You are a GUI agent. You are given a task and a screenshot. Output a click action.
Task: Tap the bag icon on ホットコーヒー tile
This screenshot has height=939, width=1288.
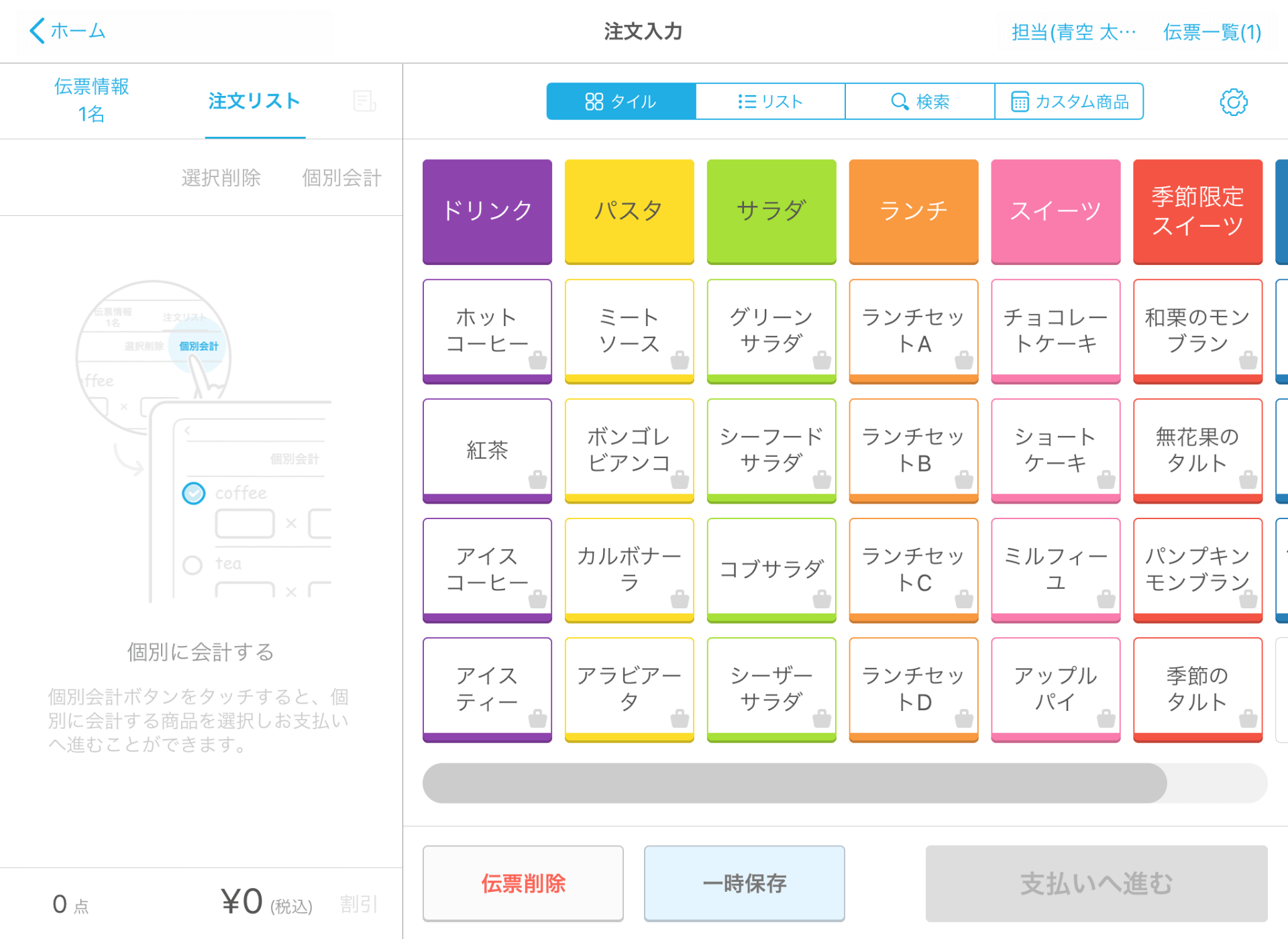point(537,360)
